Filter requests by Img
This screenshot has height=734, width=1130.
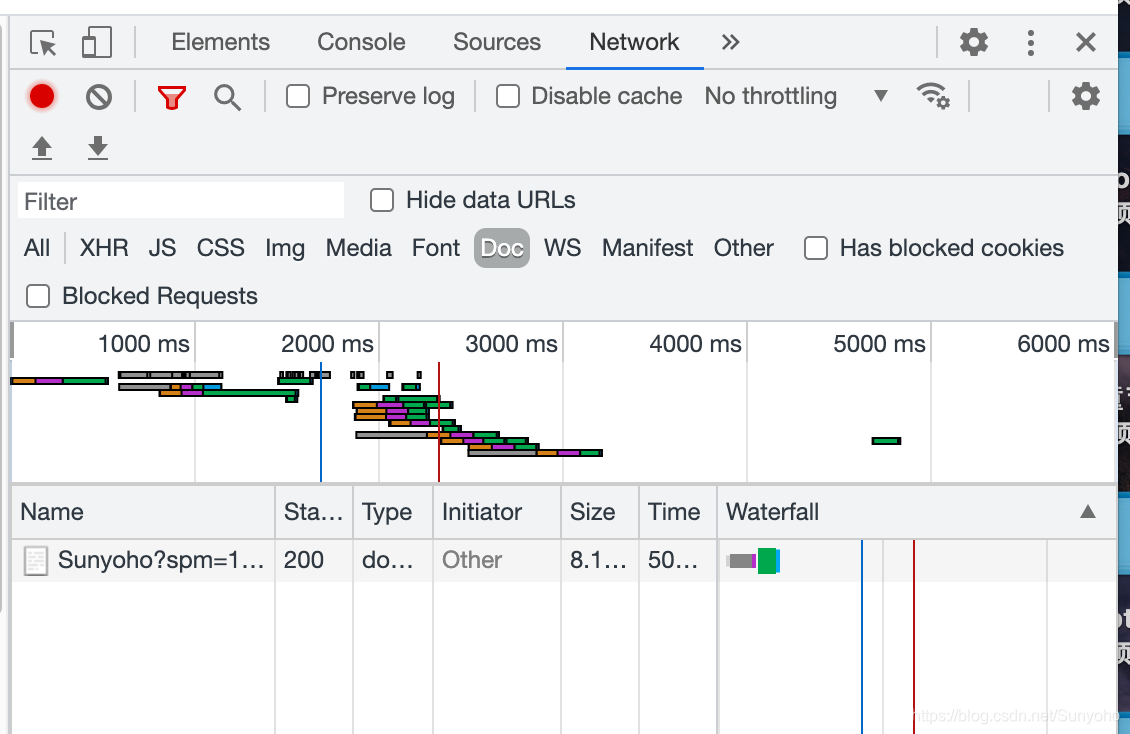285,248
